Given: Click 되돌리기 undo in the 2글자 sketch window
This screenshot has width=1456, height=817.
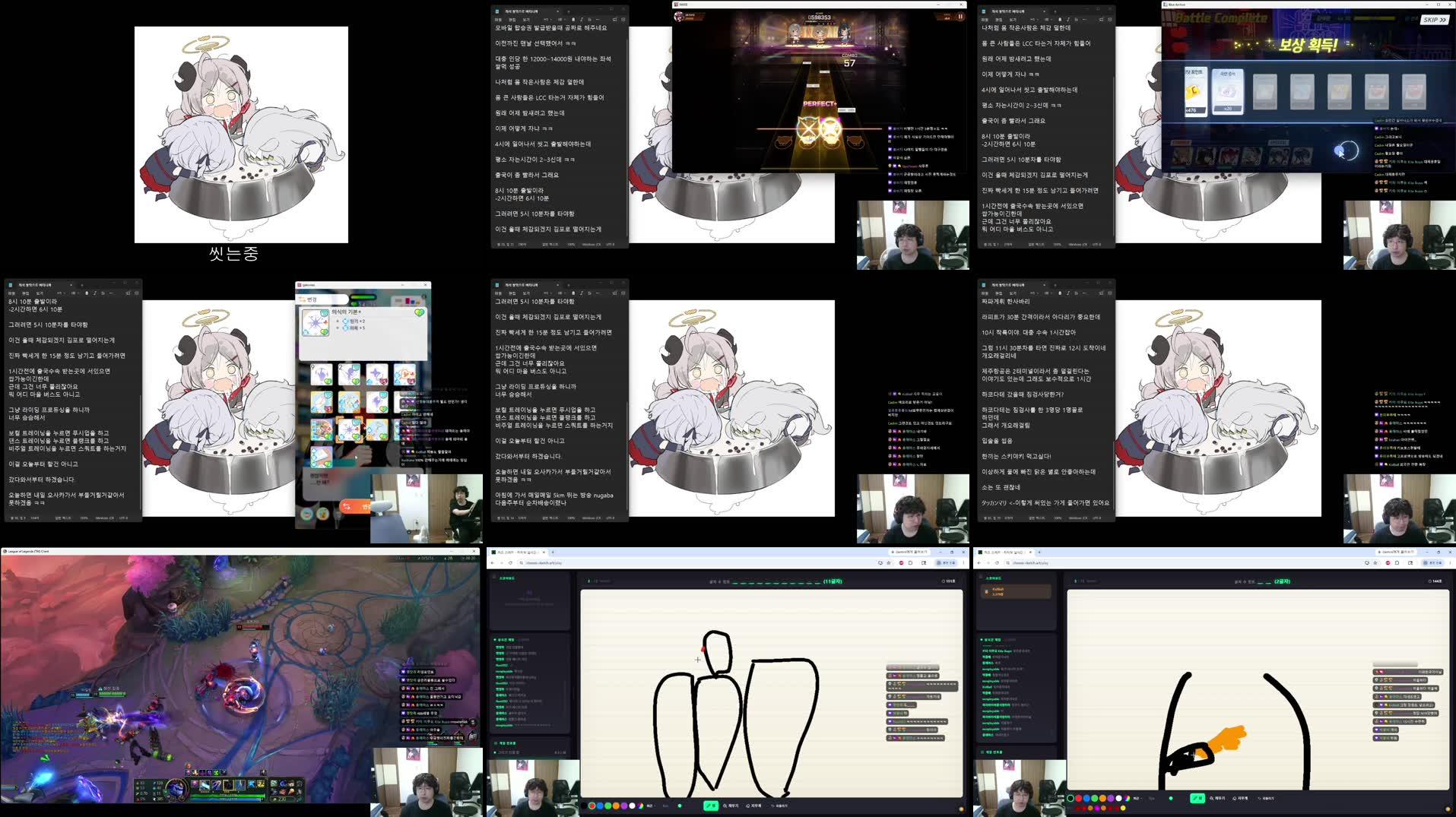Looking at the screenshot, I should tap(1266, 798).
